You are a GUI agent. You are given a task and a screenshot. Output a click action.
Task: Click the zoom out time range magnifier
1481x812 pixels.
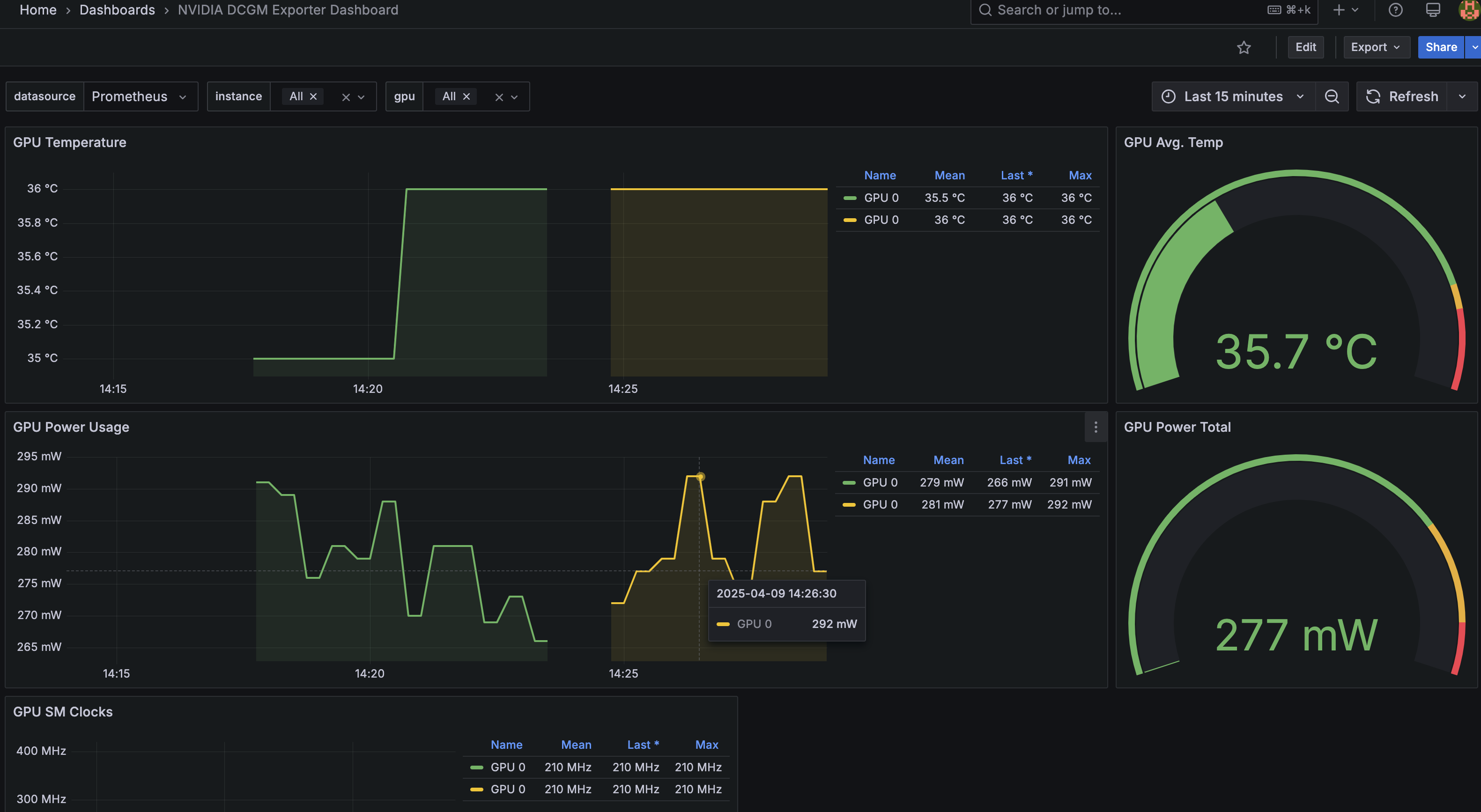tap(1333, 96)
